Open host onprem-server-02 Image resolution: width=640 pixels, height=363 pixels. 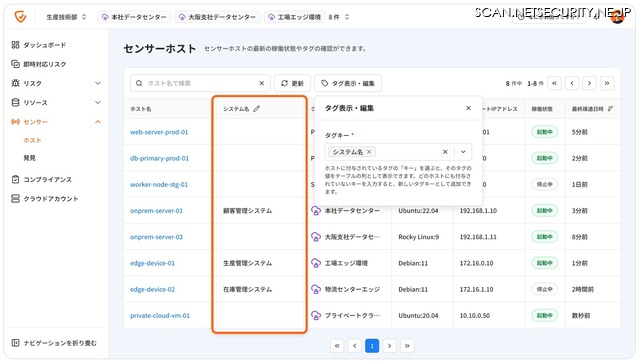(x=156, y=237)
